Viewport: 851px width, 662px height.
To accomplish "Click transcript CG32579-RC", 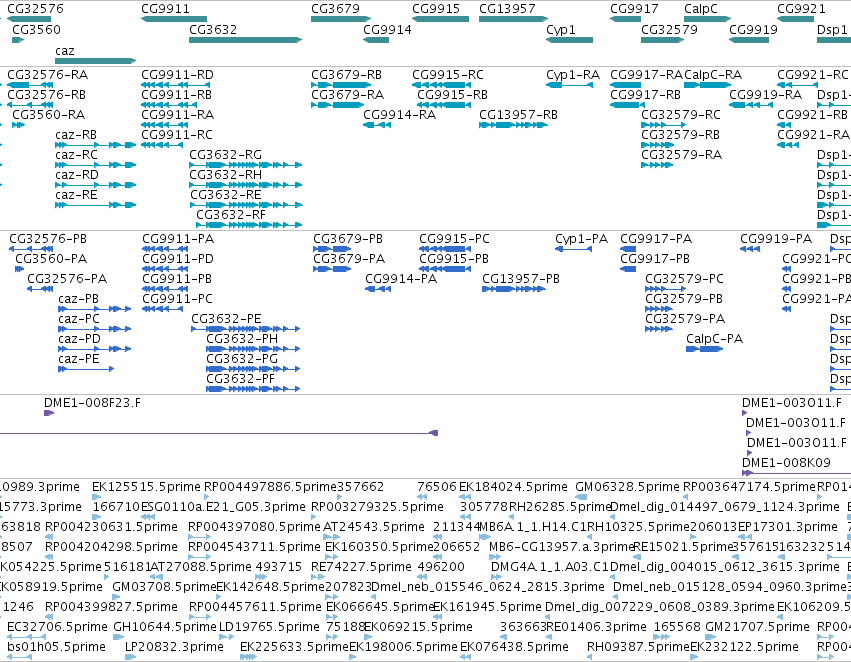I will 681,114.
